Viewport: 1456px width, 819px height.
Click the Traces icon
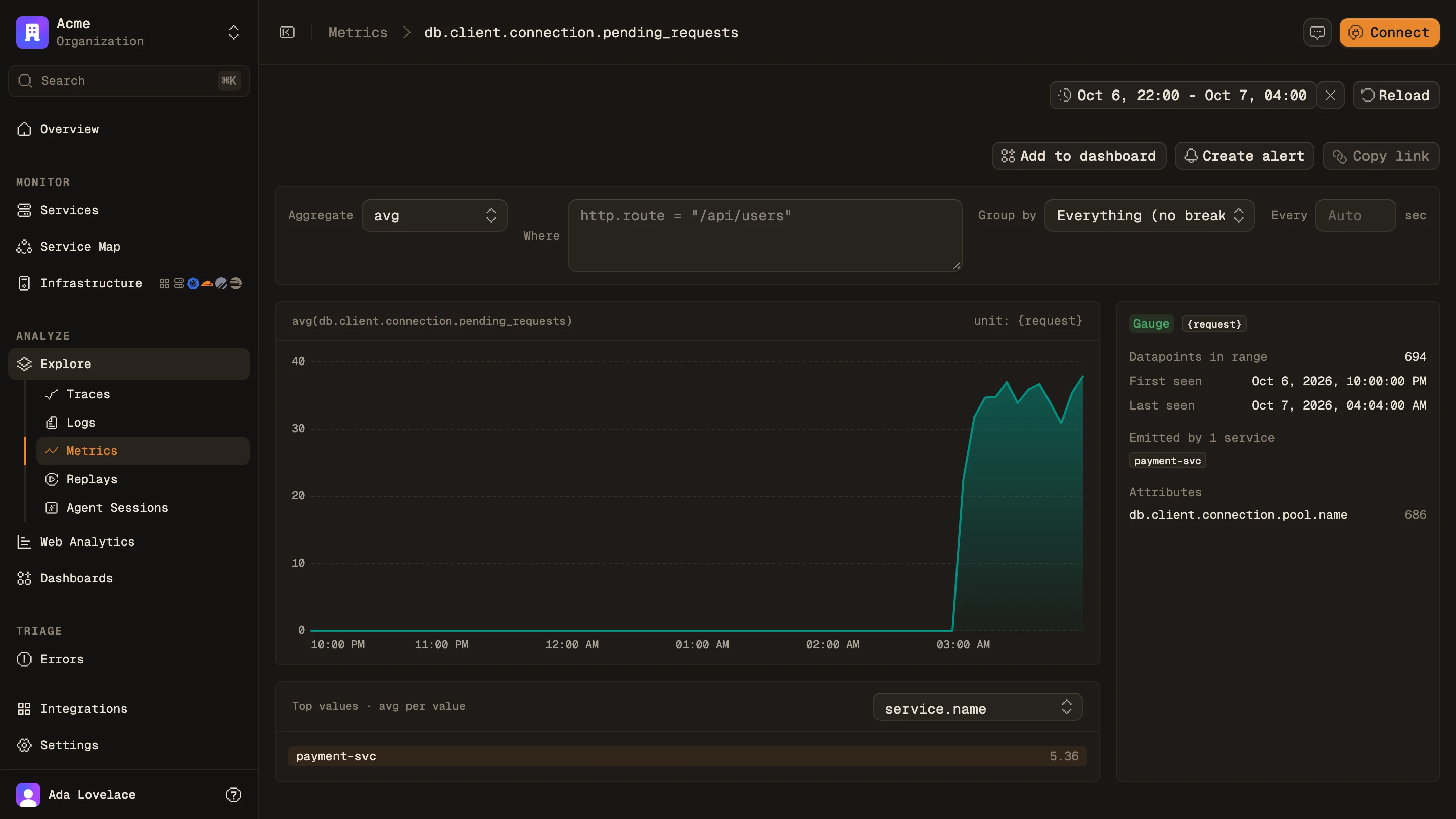pos(52,394)
